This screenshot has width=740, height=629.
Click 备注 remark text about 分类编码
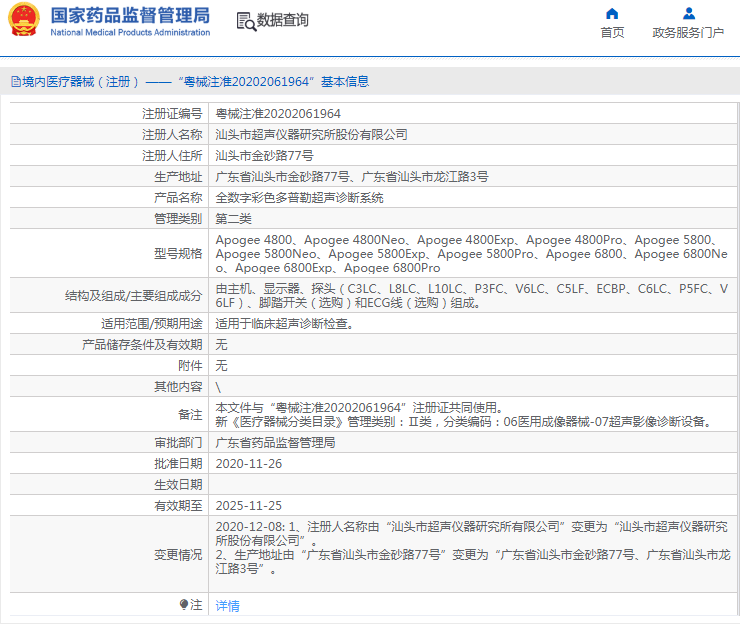[464, 422]
